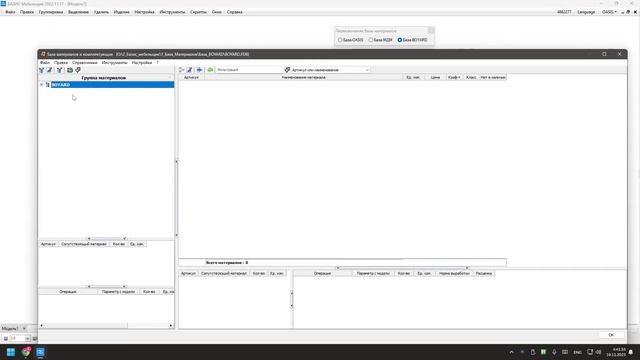Close the Модель1 tab
Screen dimensions: 640x360
pyautogui.click(x=24, y=329)
